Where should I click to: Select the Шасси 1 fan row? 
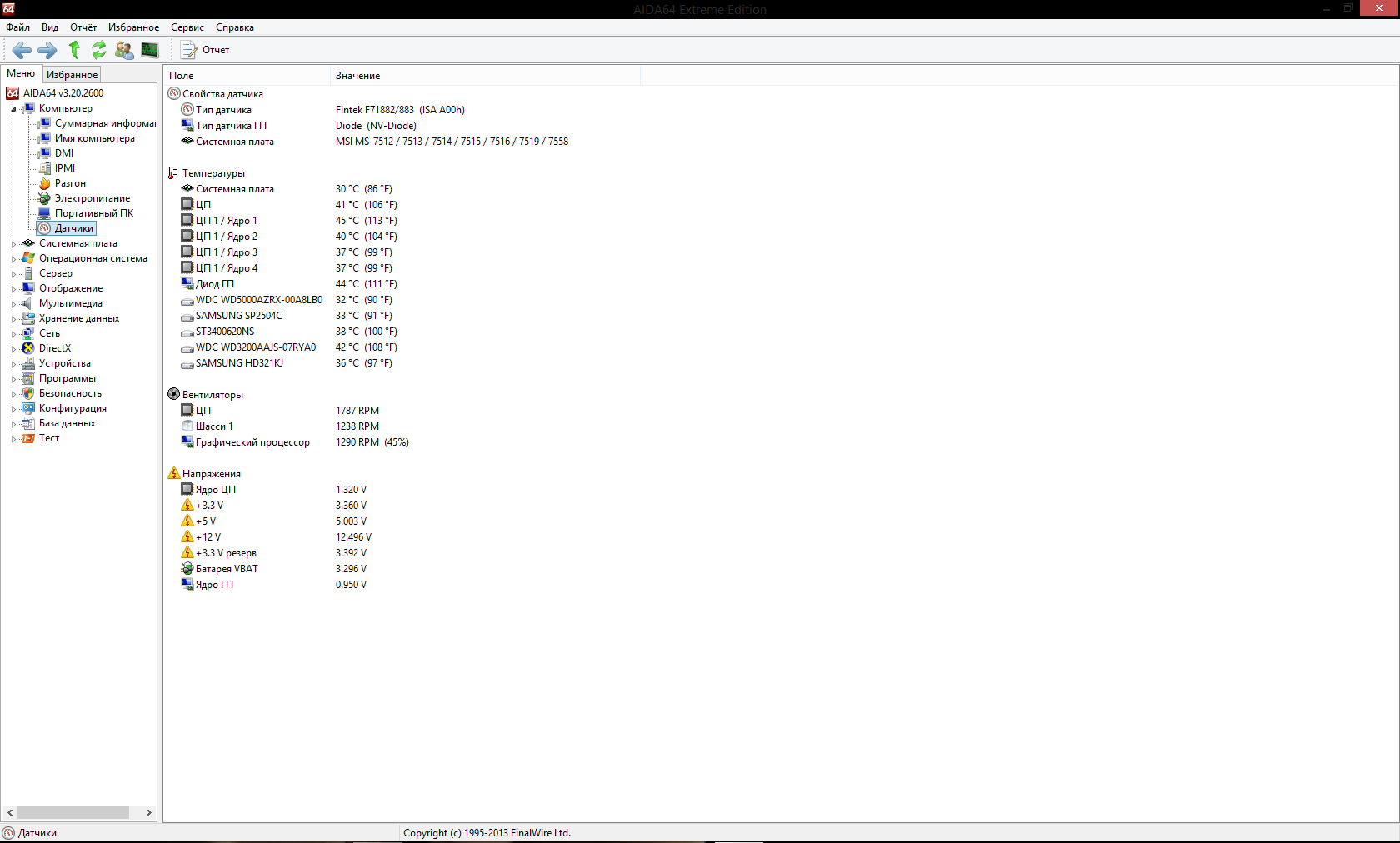(214, 426)
